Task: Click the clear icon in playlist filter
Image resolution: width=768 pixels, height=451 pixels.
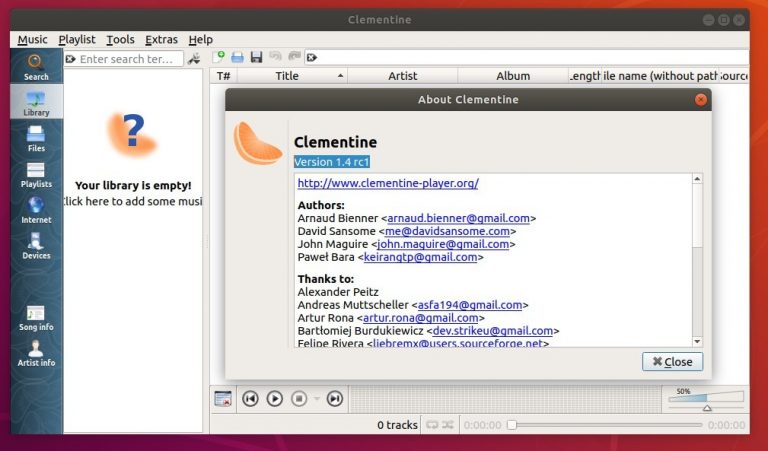Action: [312, 58]
